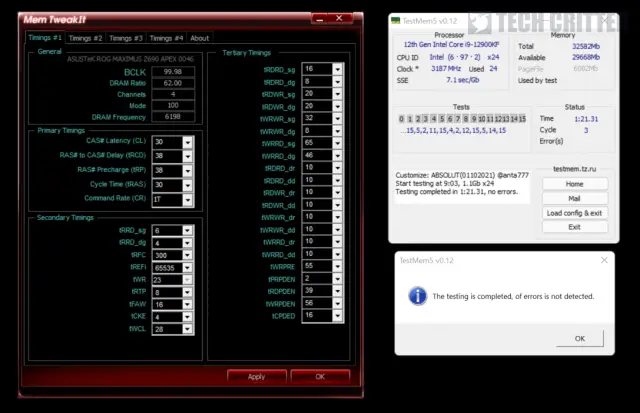Minimize the Mem TweakIt window
The width and height of the screenshot is (640, 413).
320,18
